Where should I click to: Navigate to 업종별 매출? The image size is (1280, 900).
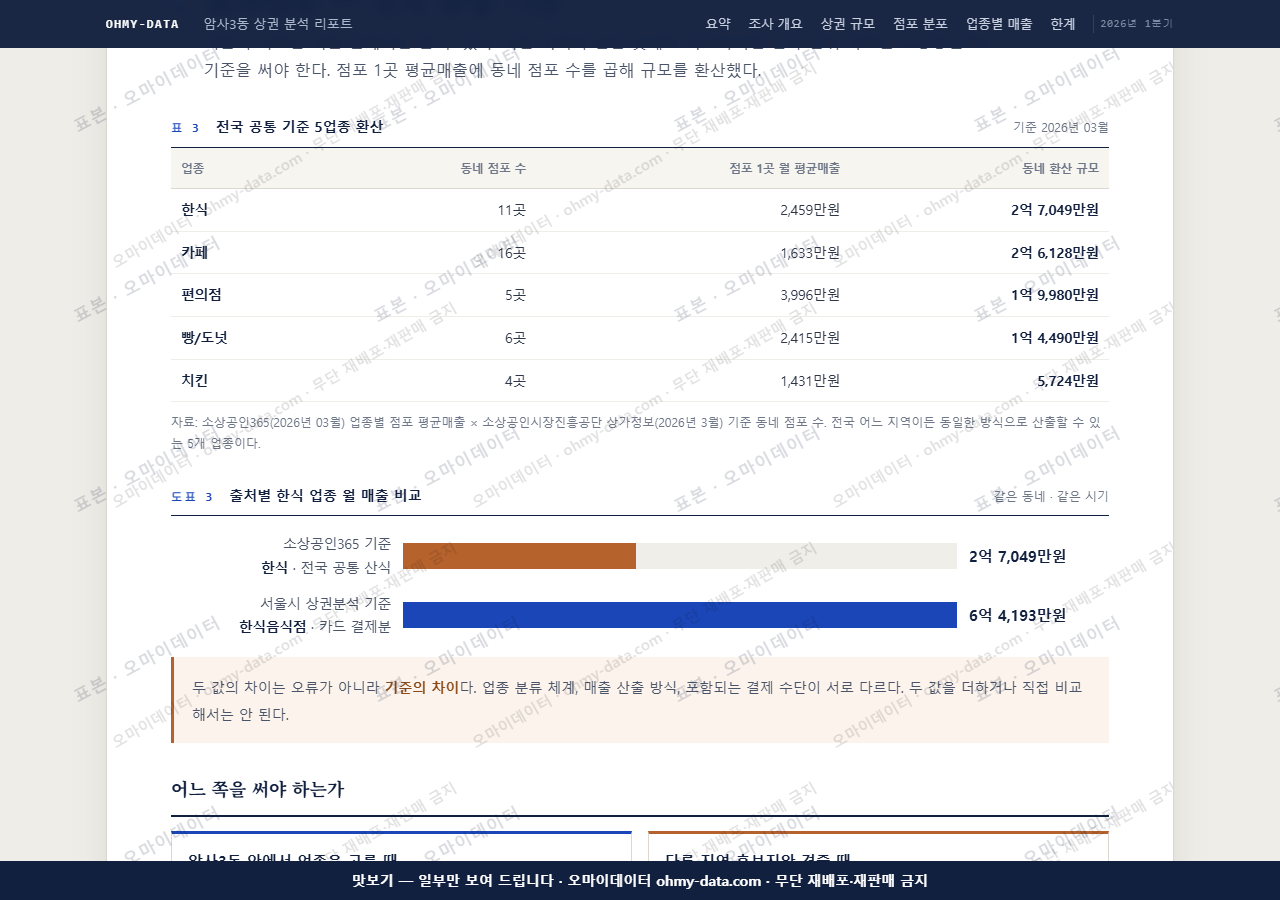click(x=999, y=24)
